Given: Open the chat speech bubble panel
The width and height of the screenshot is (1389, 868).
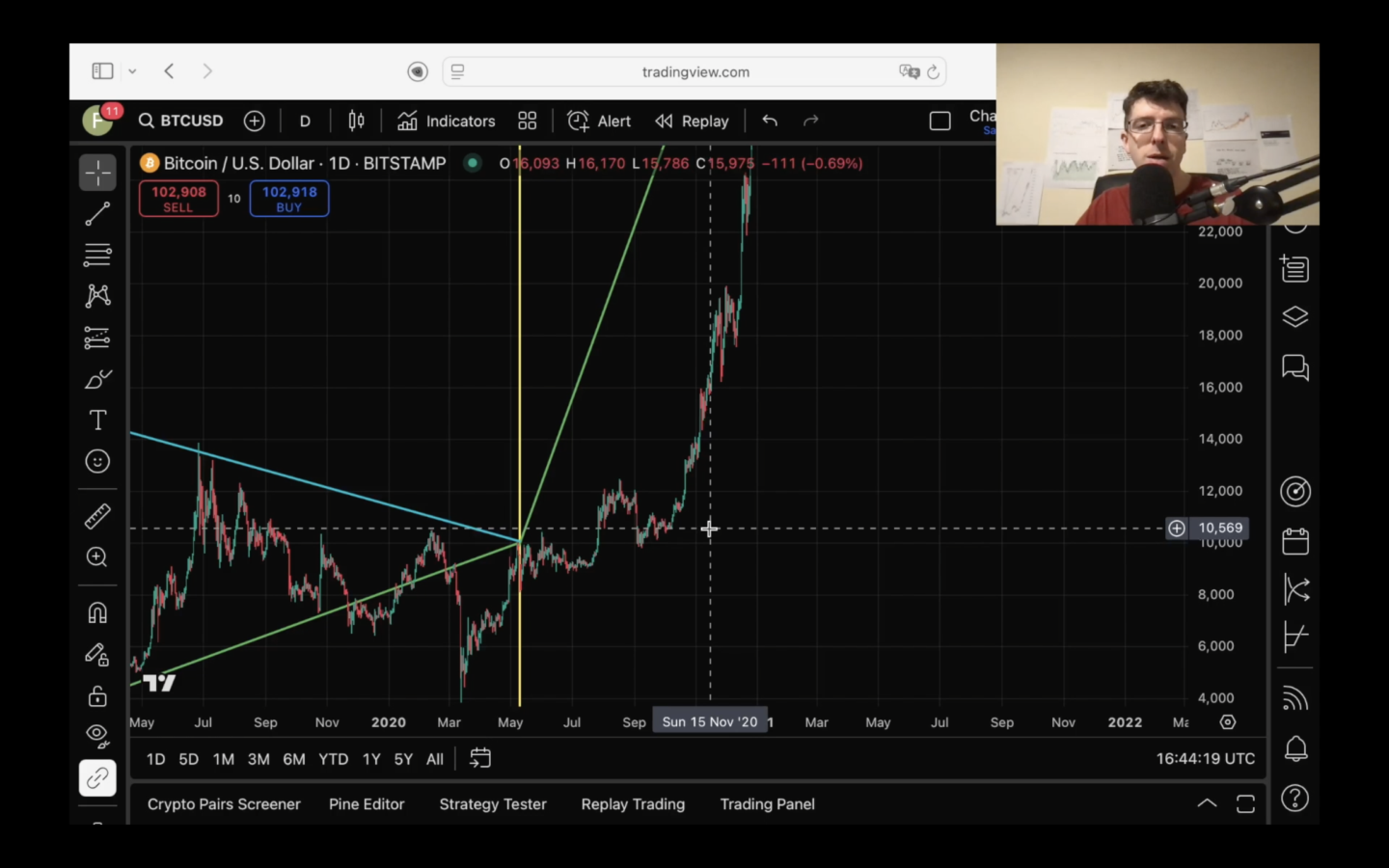Looking at the screenshot, I should click(1295, 367).
